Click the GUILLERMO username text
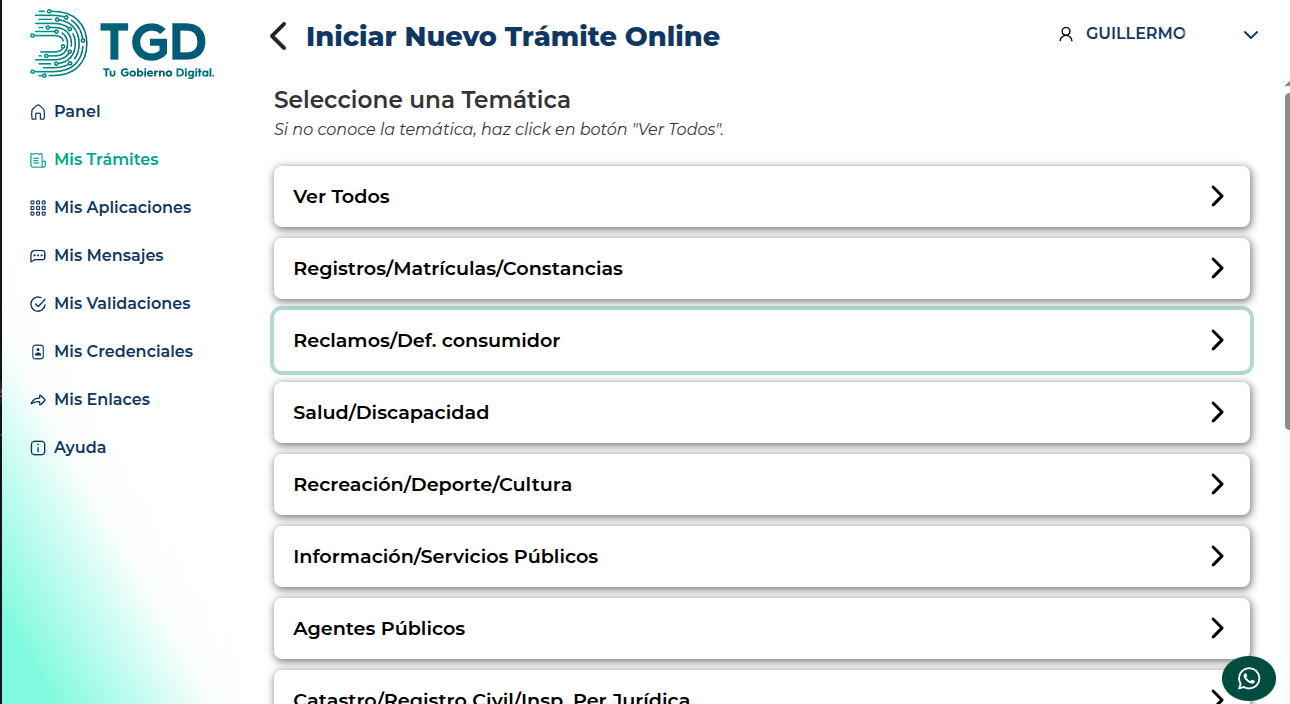The height and width of the screenshot is (704, 1290). [1136, 34]
